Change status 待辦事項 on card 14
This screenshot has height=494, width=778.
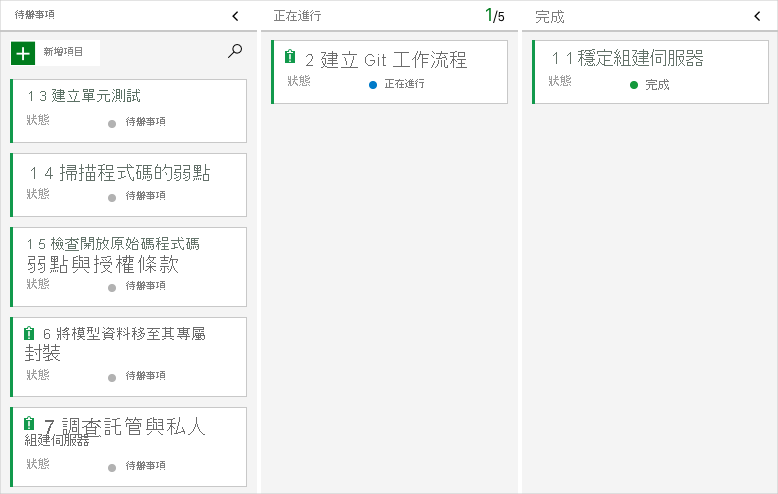click(x=145, y=195)
